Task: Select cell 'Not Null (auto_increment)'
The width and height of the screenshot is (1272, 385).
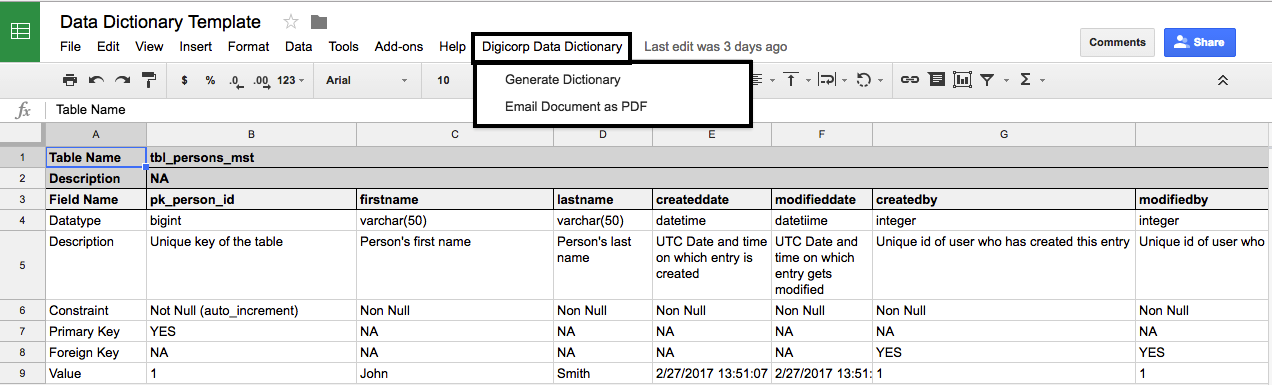Action: pos(251,311)
